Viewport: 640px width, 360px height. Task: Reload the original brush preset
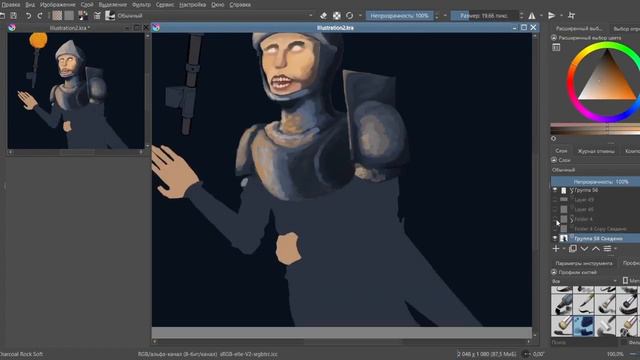click(350, 16)
